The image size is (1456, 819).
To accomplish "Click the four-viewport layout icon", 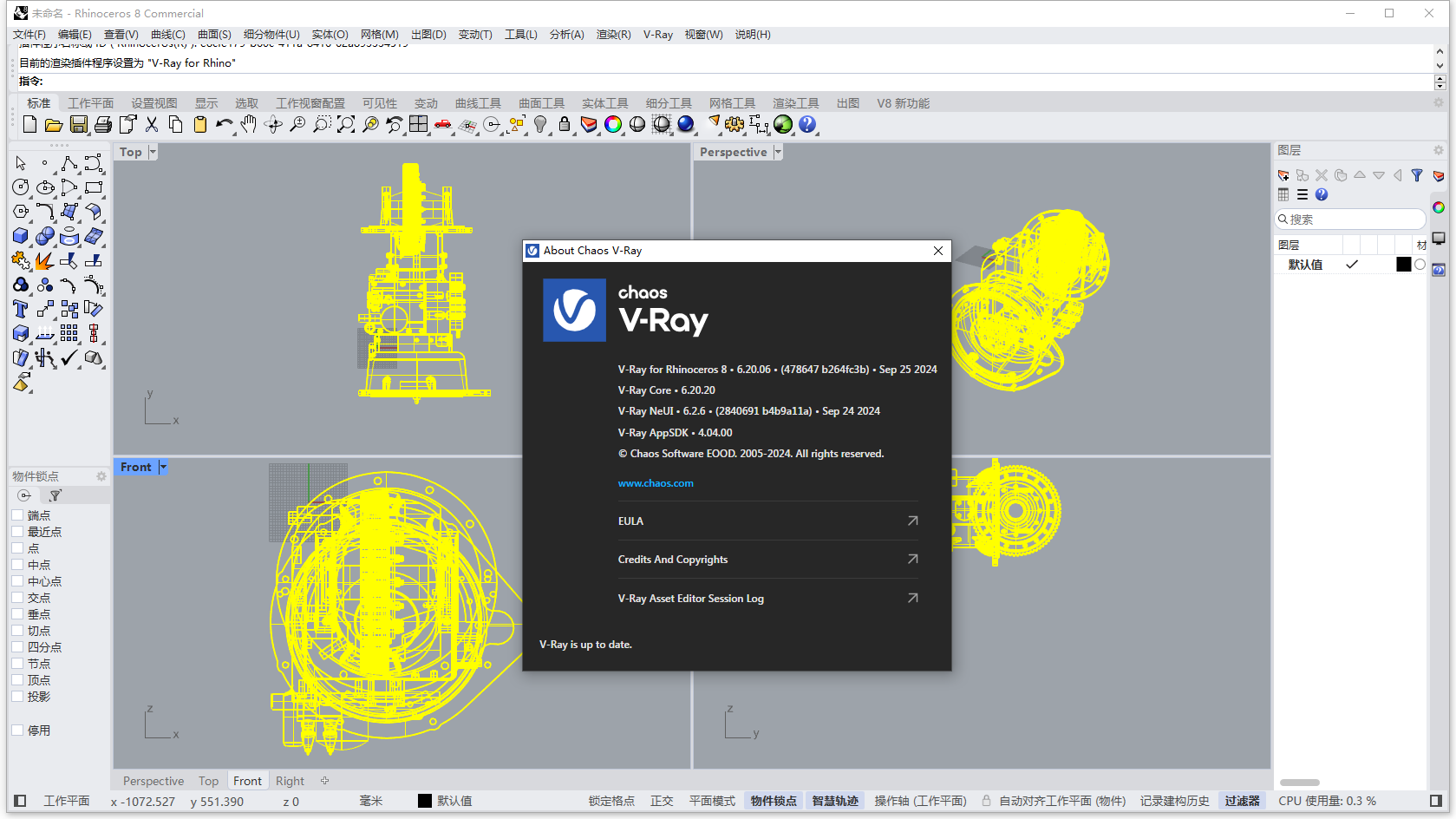I will tap(419, 124).
